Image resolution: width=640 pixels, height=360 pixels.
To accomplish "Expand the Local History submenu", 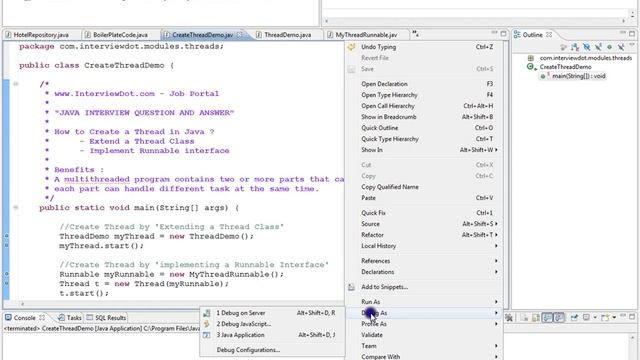I will click(424, 246).
